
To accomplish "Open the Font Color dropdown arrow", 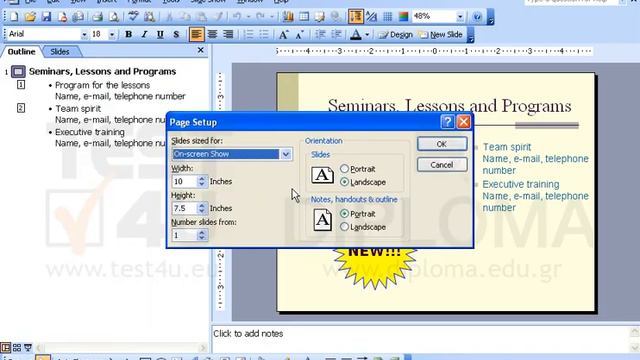I will tap(367, 34).
